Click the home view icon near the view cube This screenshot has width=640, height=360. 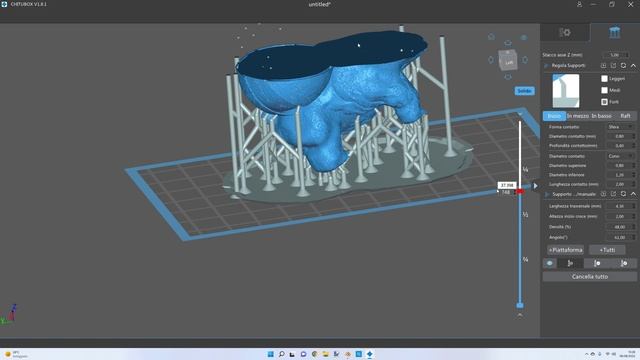coord(491,37)
